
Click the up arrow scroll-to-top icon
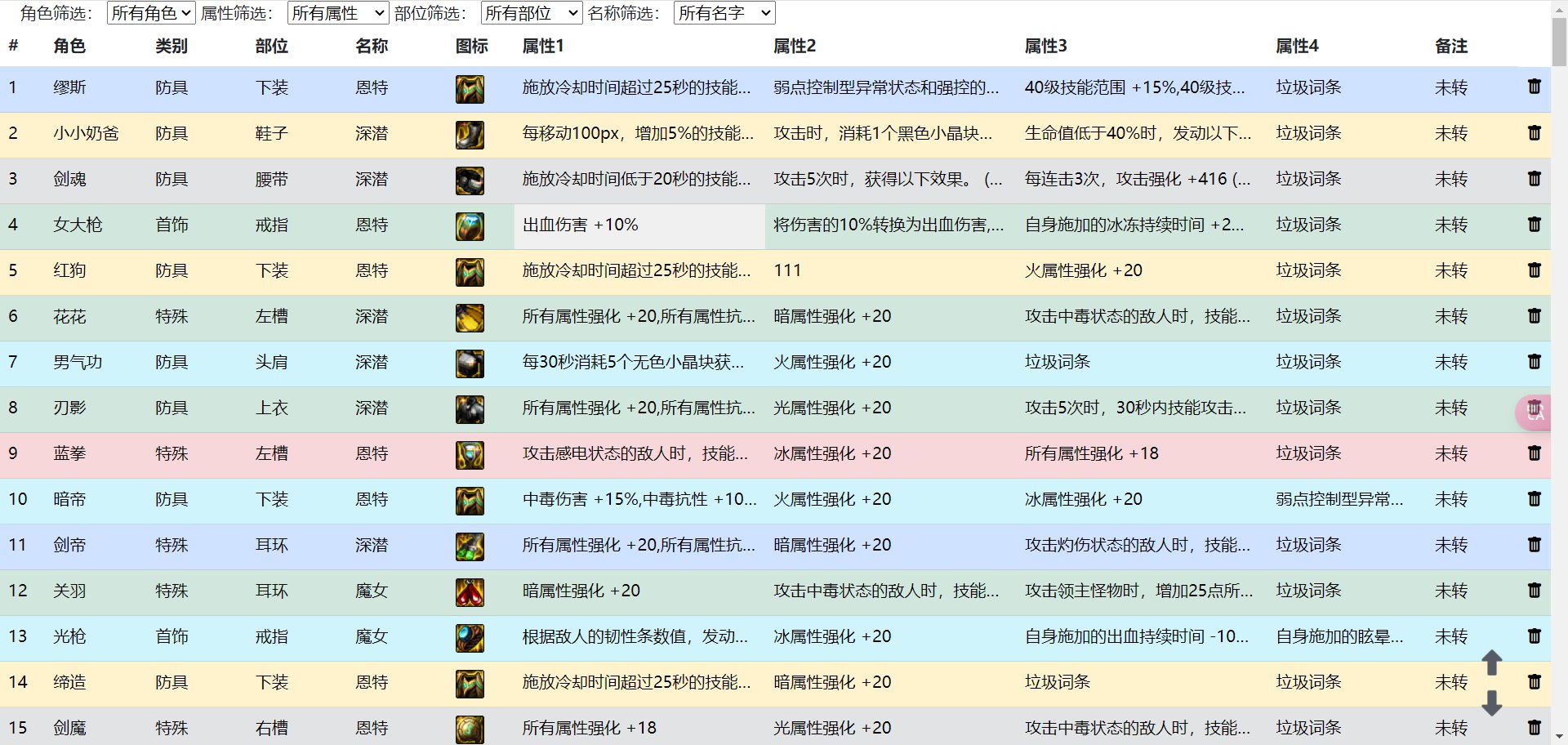[1492, 662]
